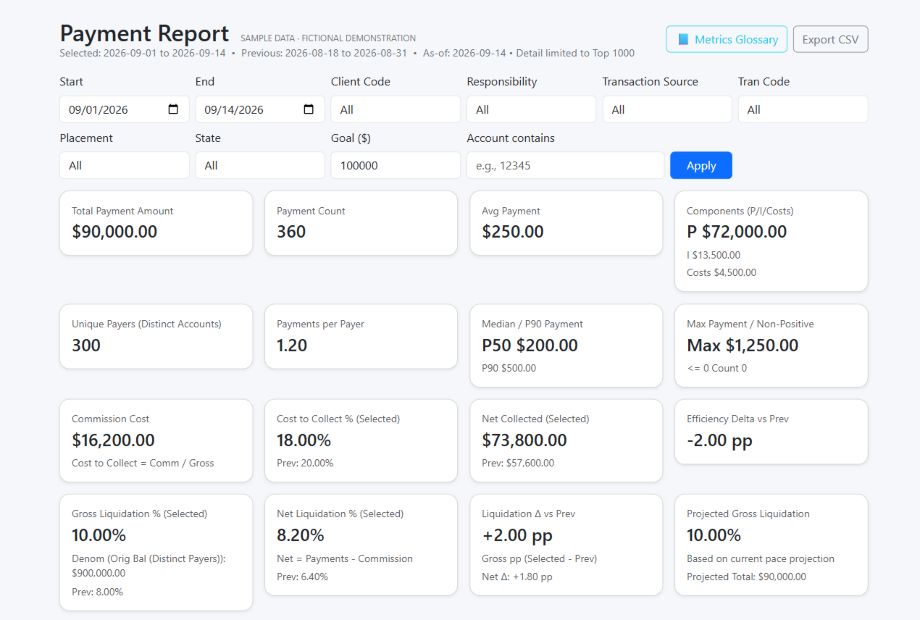Image resolution: width=920 pixels, height=620 pixels.
Task: Click the Unique Payers value 300
Action: pyautogui.click(x=86, y=345)
